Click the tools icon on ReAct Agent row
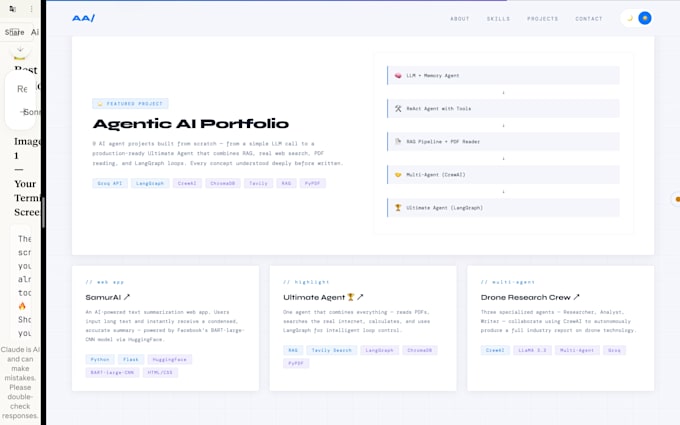 398,108
